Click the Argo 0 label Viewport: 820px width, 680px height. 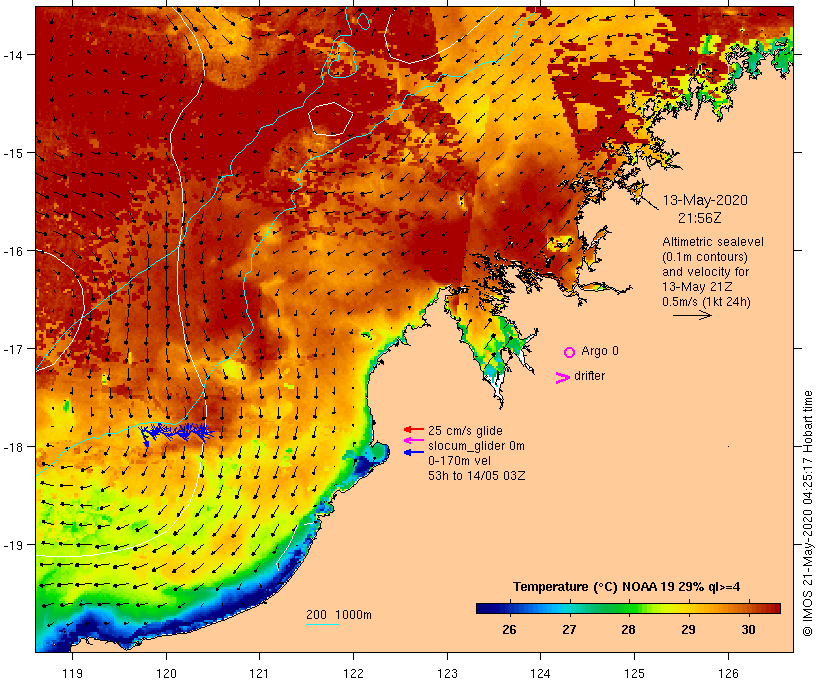(x=600, y=351)
